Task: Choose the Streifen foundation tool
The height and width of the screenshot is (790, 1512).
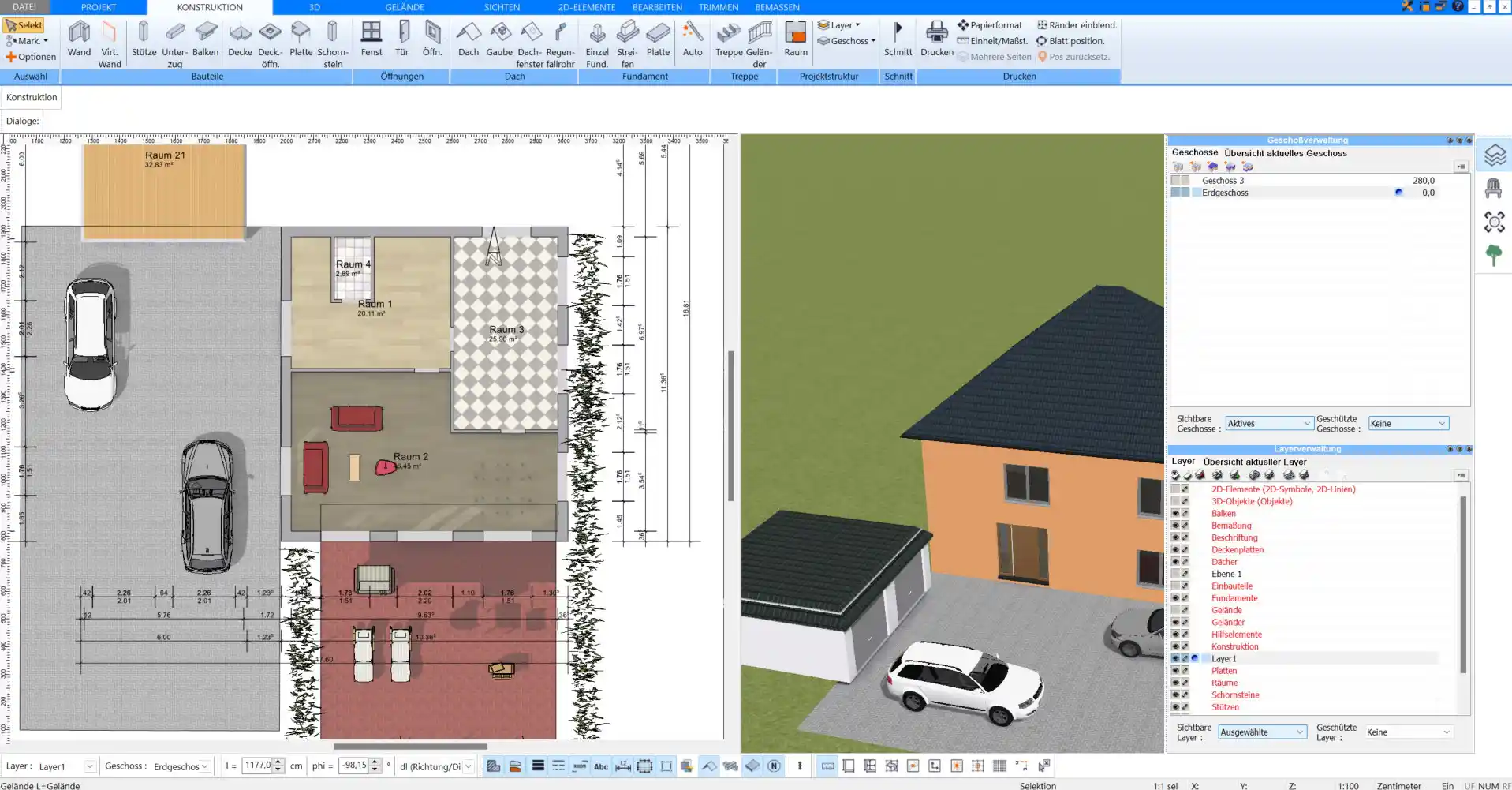Action: (x=627, y=44)
